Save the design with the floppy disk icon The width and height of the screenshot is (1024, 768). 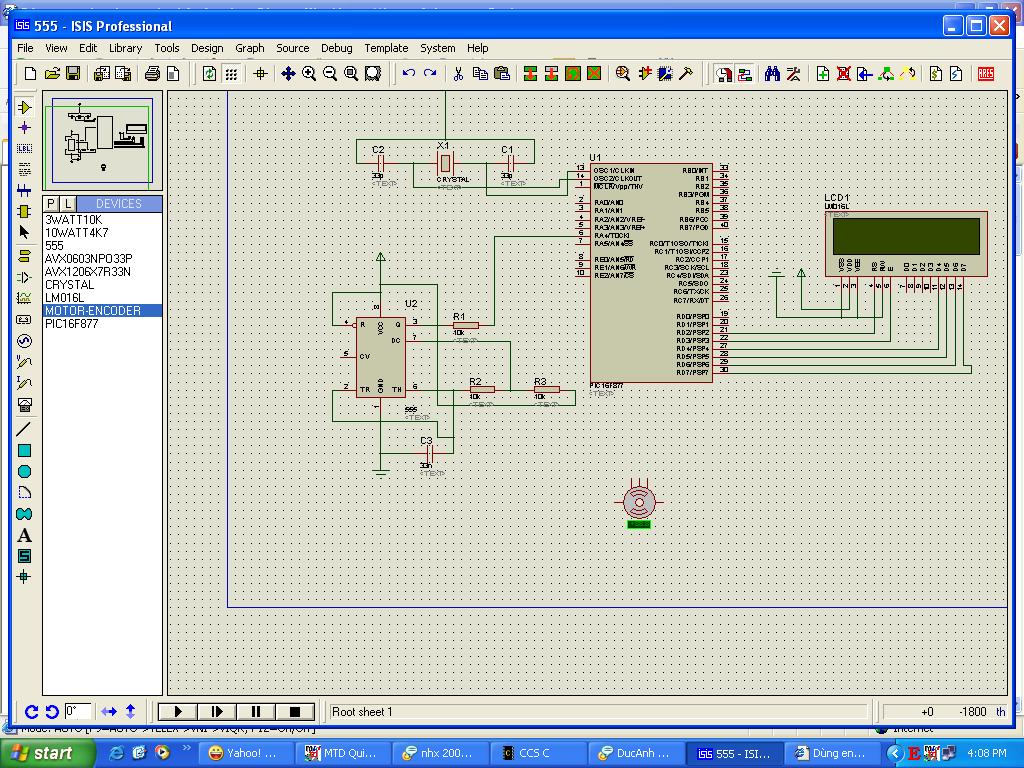73,74
